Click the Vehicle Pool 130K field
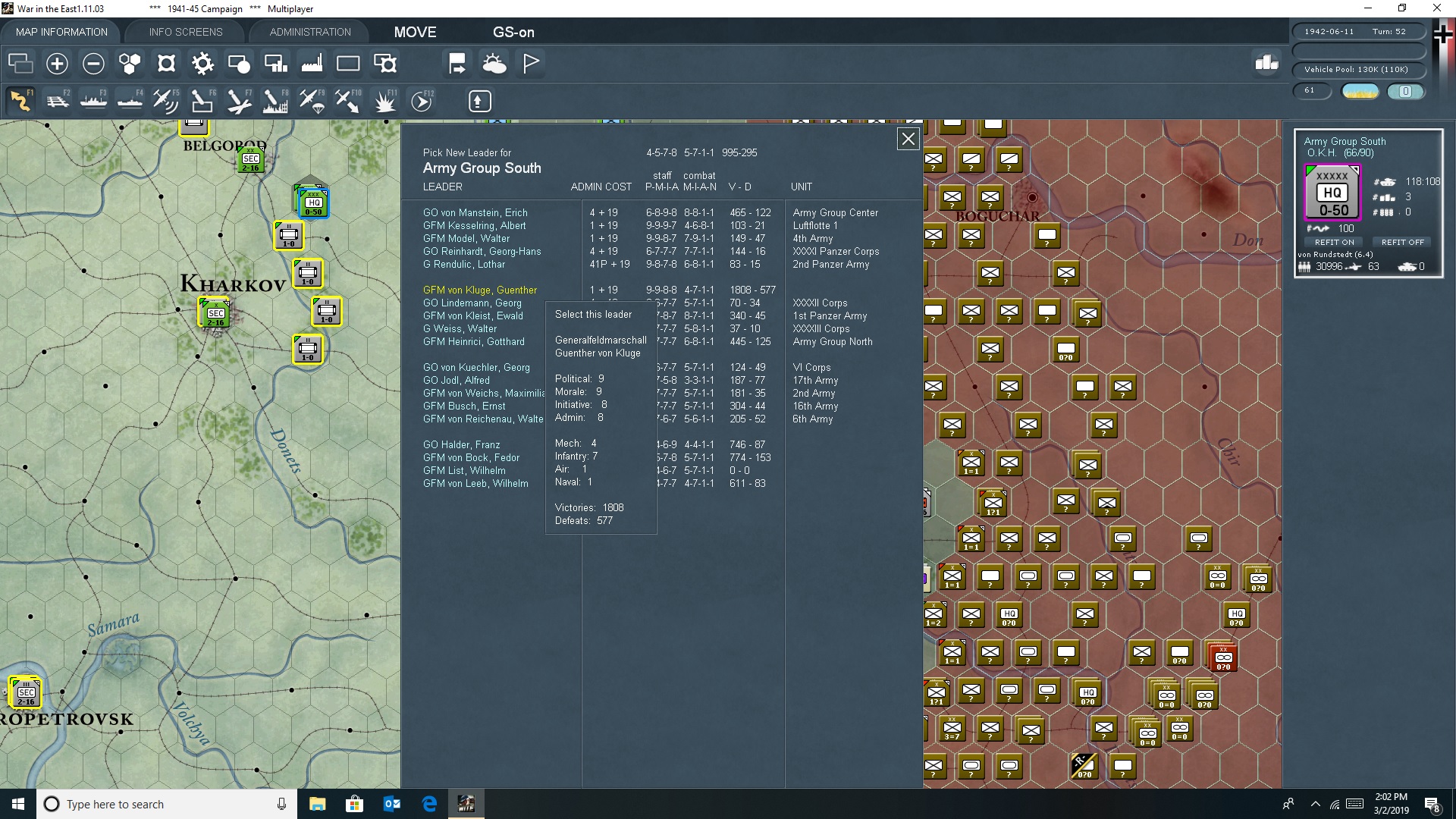The height and width of the screenshot is (819, 1456). pyautogui.click(x=1358, y=70)
